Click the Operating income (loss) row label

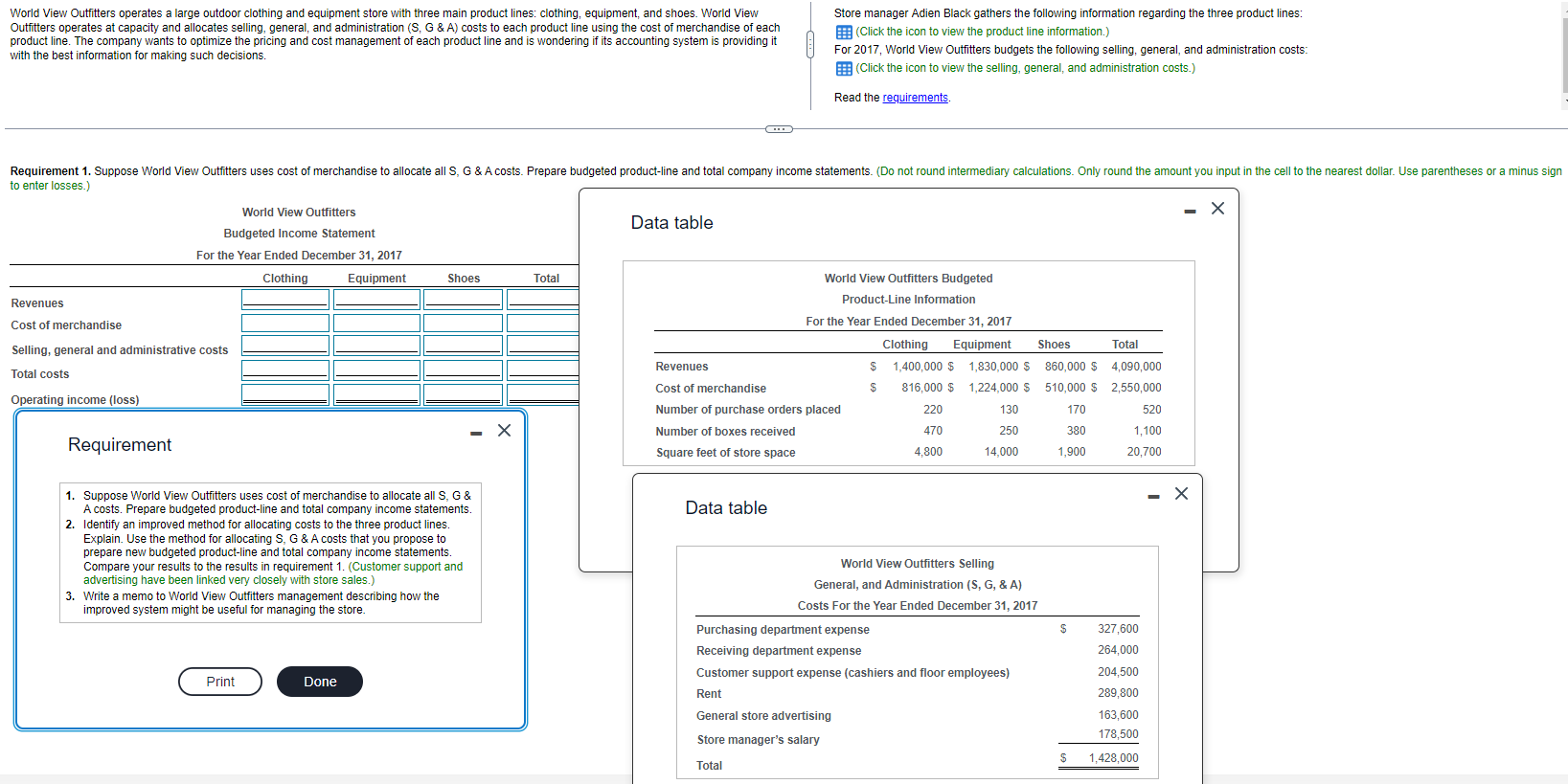75,400
